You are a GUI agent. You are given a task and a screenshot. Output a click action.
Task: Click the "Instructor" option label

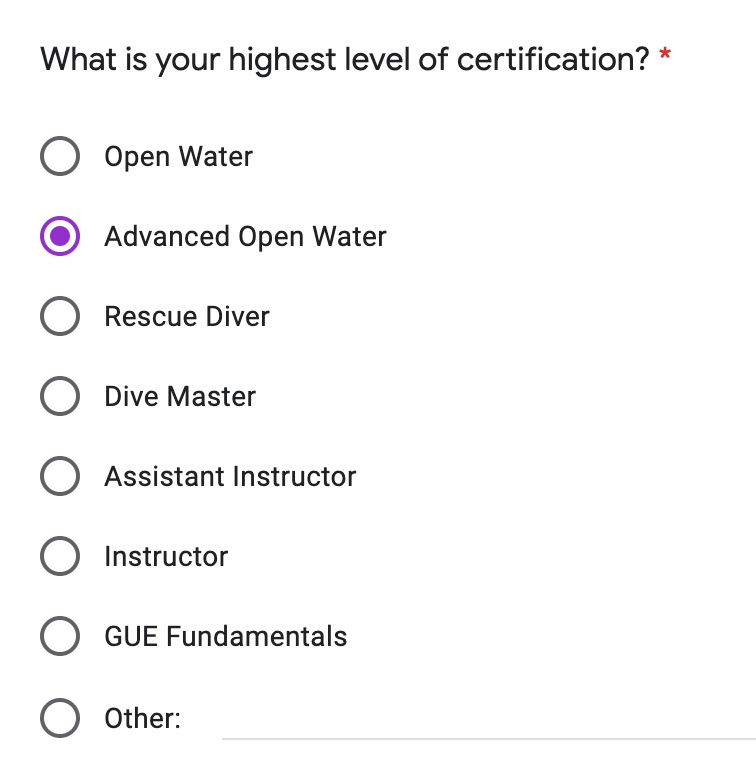[166, 557]
